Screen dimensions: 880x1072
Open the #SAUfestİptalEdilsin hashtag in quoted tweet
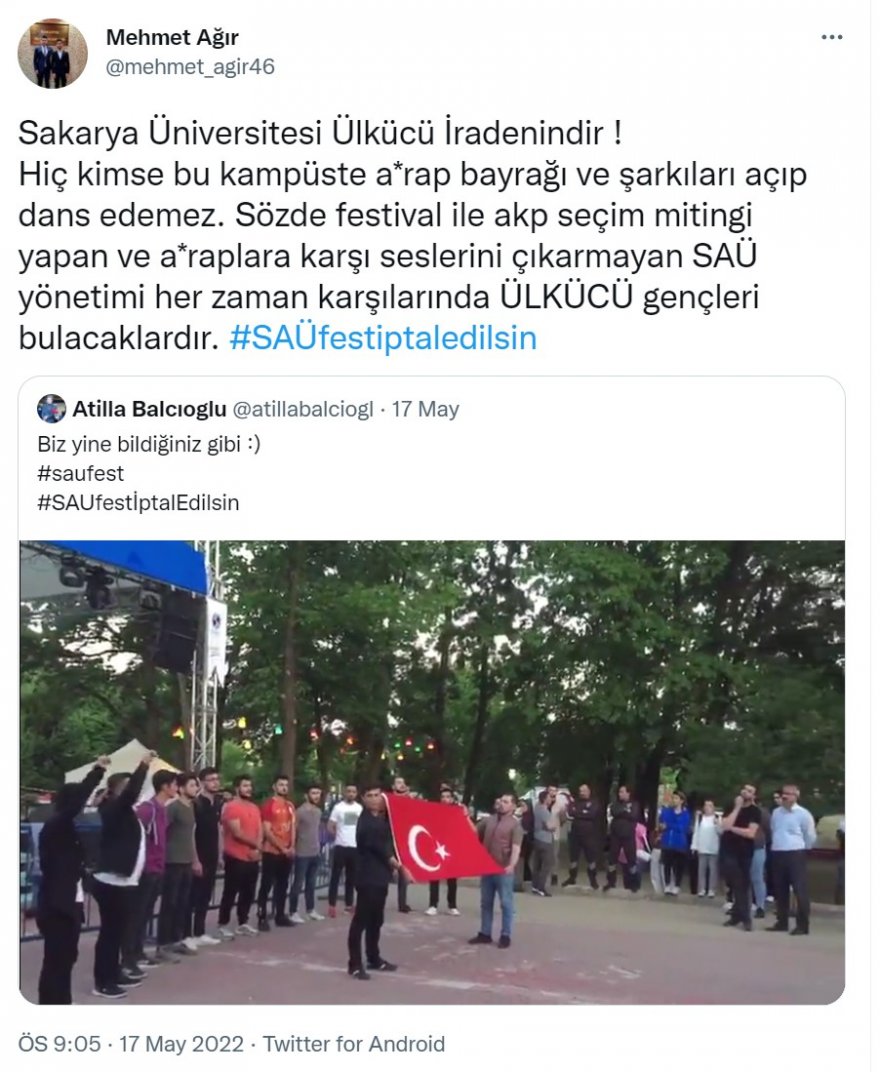(x=138, y=503)
